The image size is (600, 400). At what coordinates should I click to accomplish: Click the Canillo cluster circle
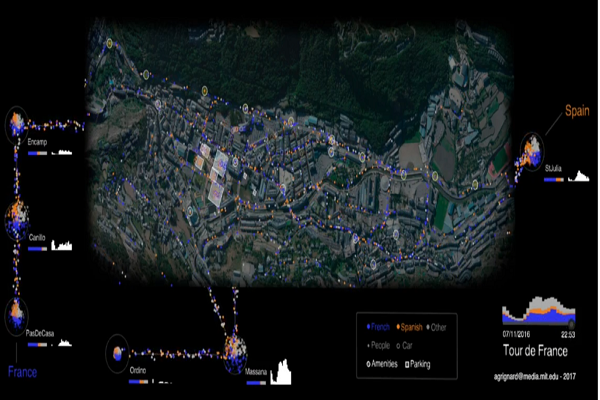[x=17, y=220]
